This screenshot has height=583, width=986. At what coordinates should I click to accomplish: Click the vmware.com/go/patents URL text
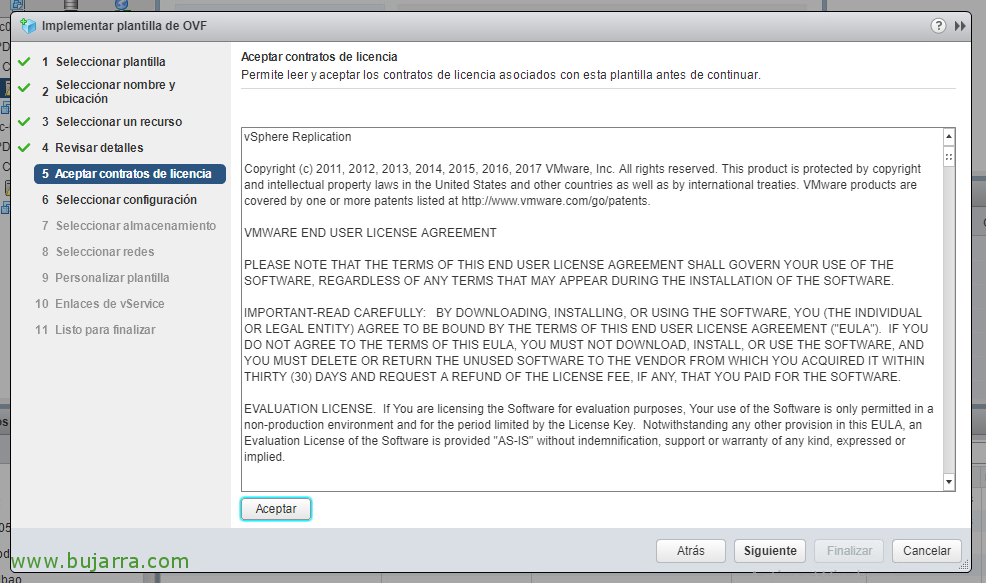coord(555,201)
